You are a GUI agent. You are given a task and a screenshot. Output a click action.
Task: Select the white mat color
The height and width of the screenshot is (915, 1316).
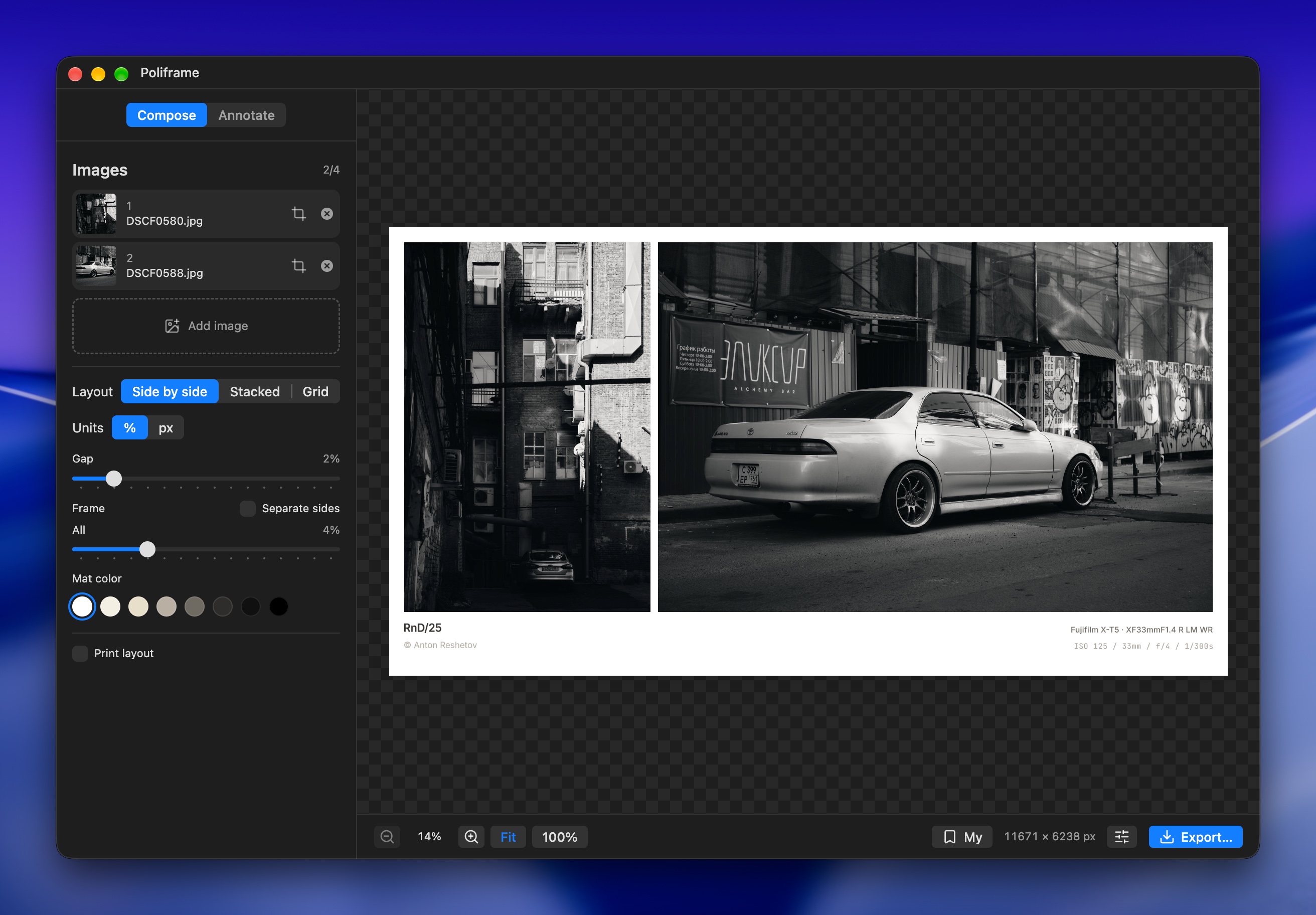tap(83, 606)
